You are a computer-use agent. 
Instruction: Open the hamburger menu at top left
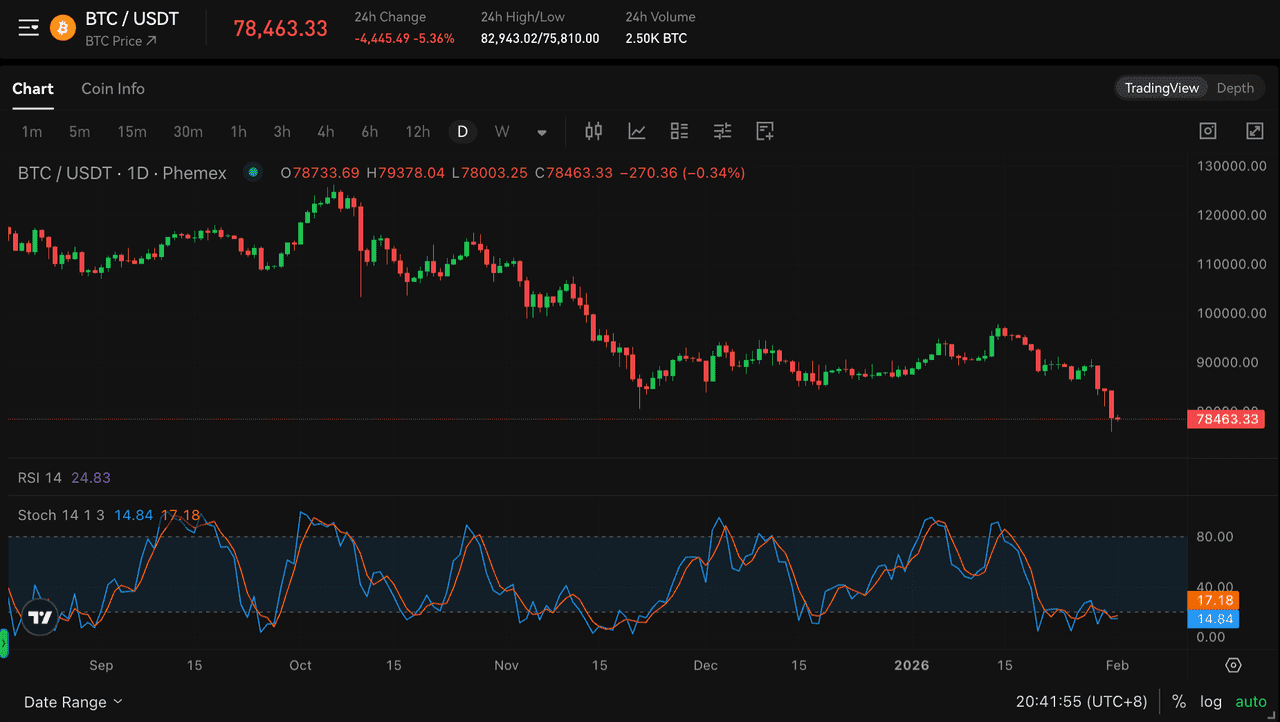pos(28,27)
